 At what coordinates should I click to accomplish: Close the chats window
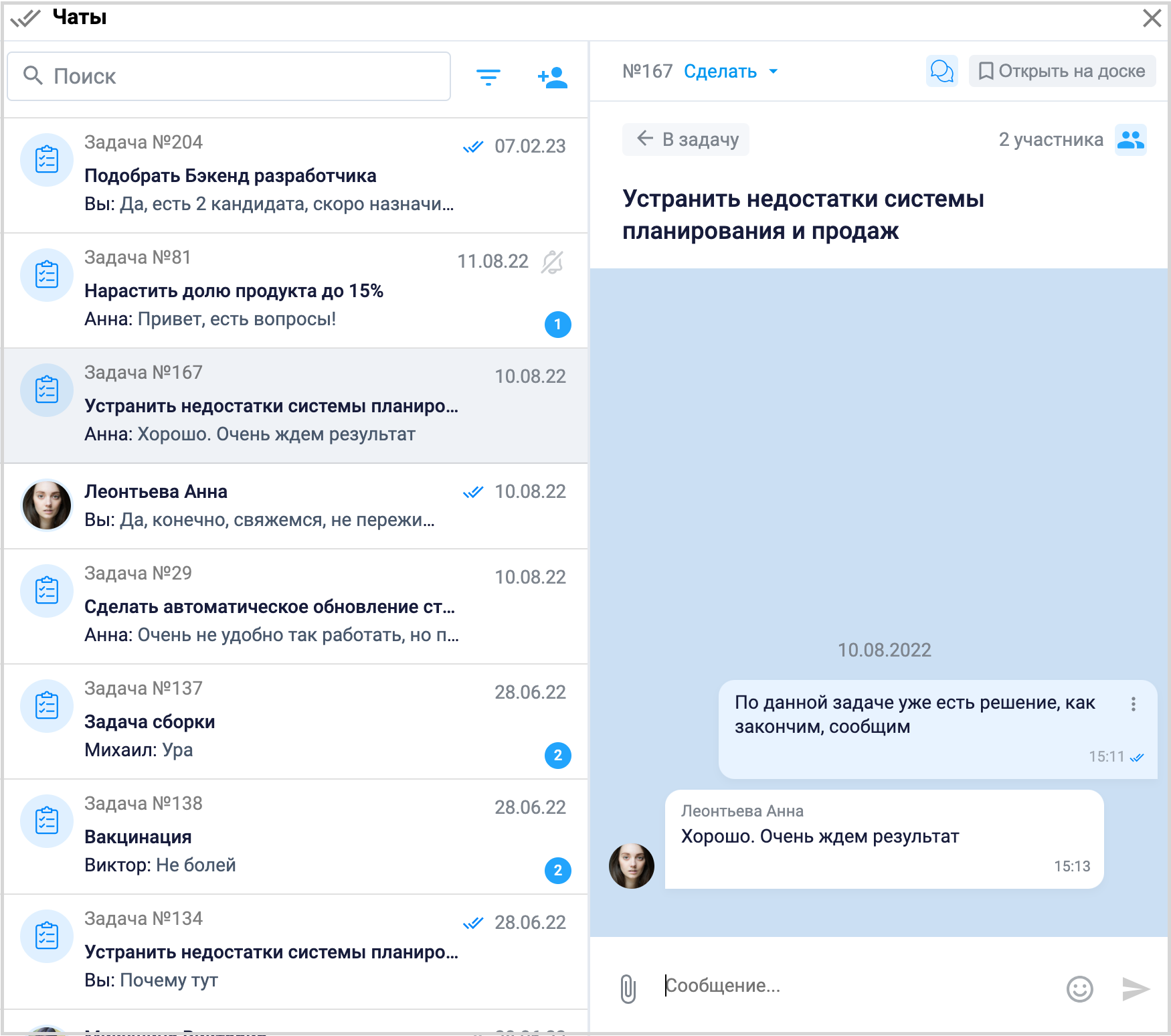1152,18
